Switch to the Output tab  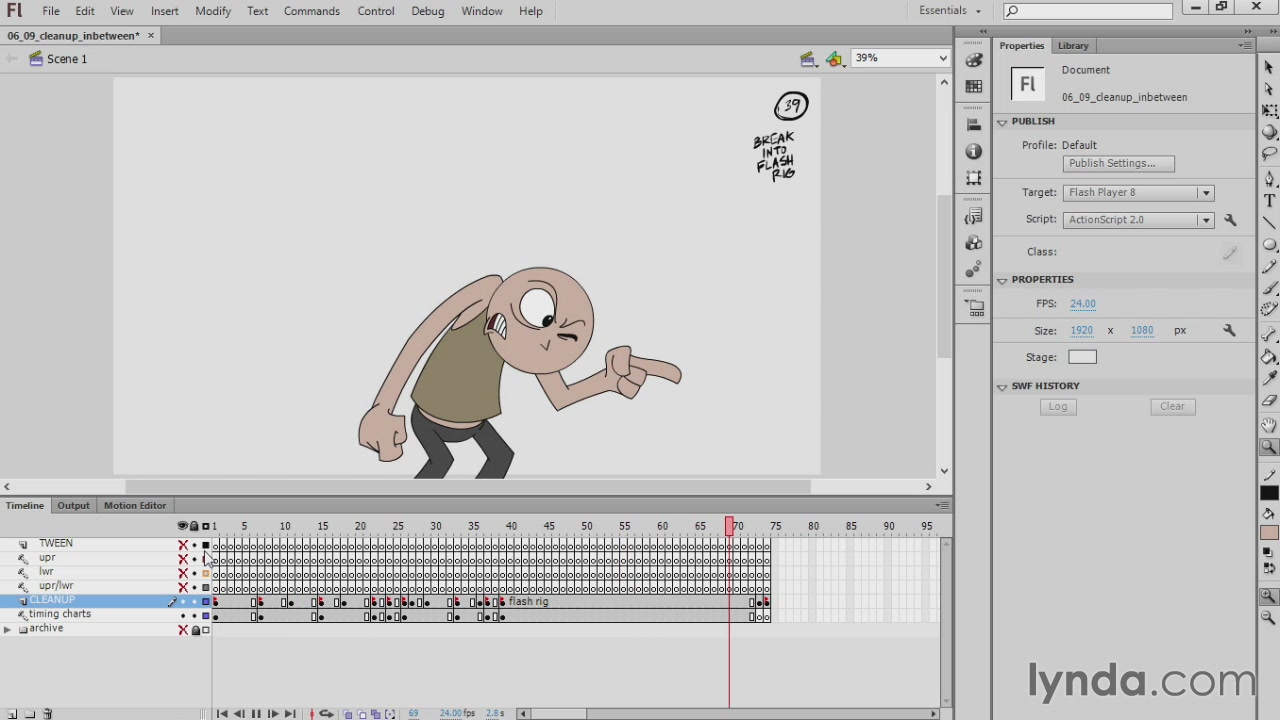click(x=73, y=506)
